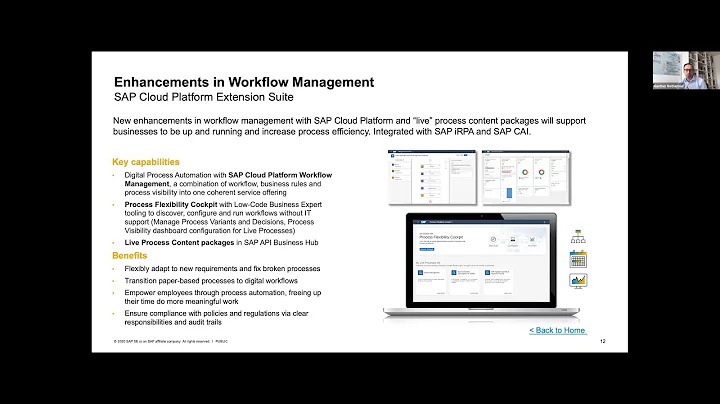Click the 'New enhancements in workflow management' intro paragraph

tap(349, 126)
